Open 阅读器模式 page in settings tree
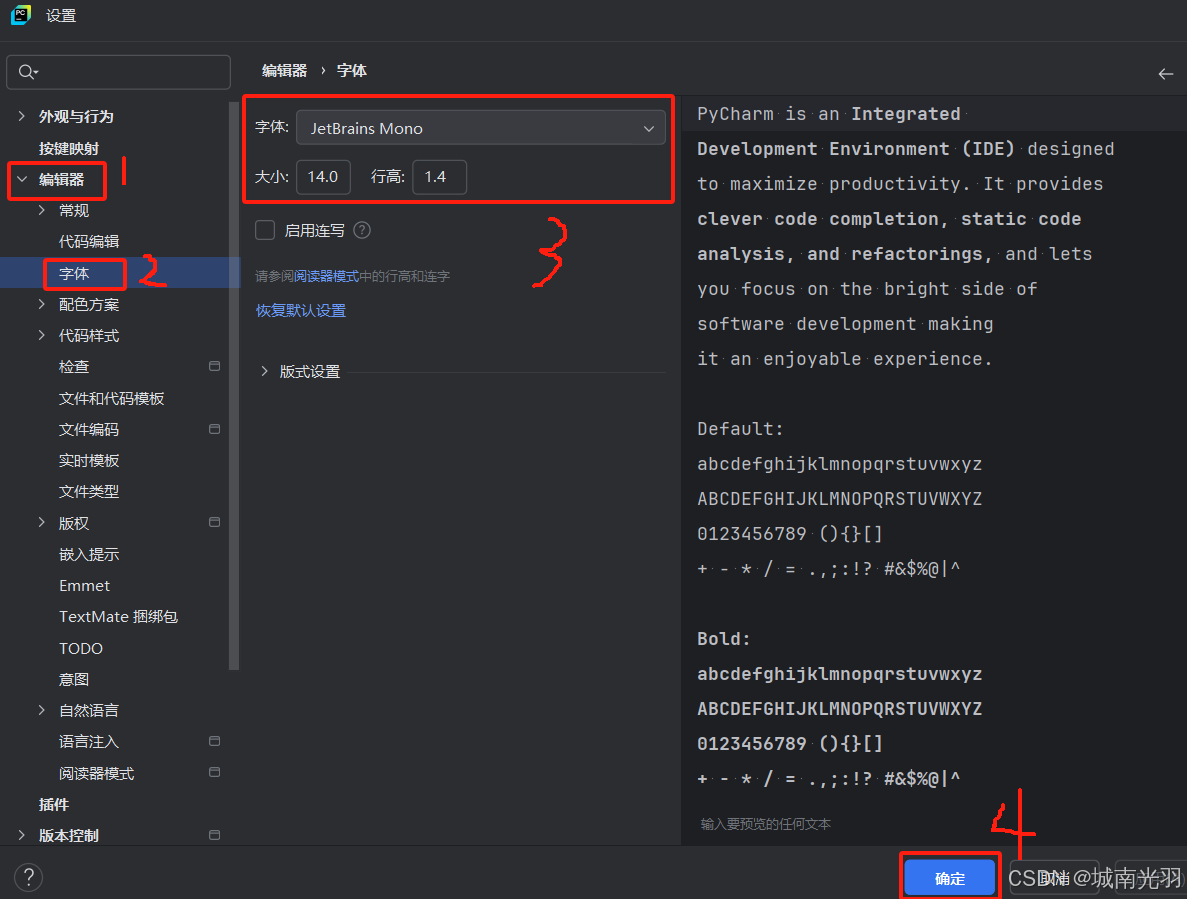The height and width of the screenshot is (899, 1187). click(x=97, y=773)
